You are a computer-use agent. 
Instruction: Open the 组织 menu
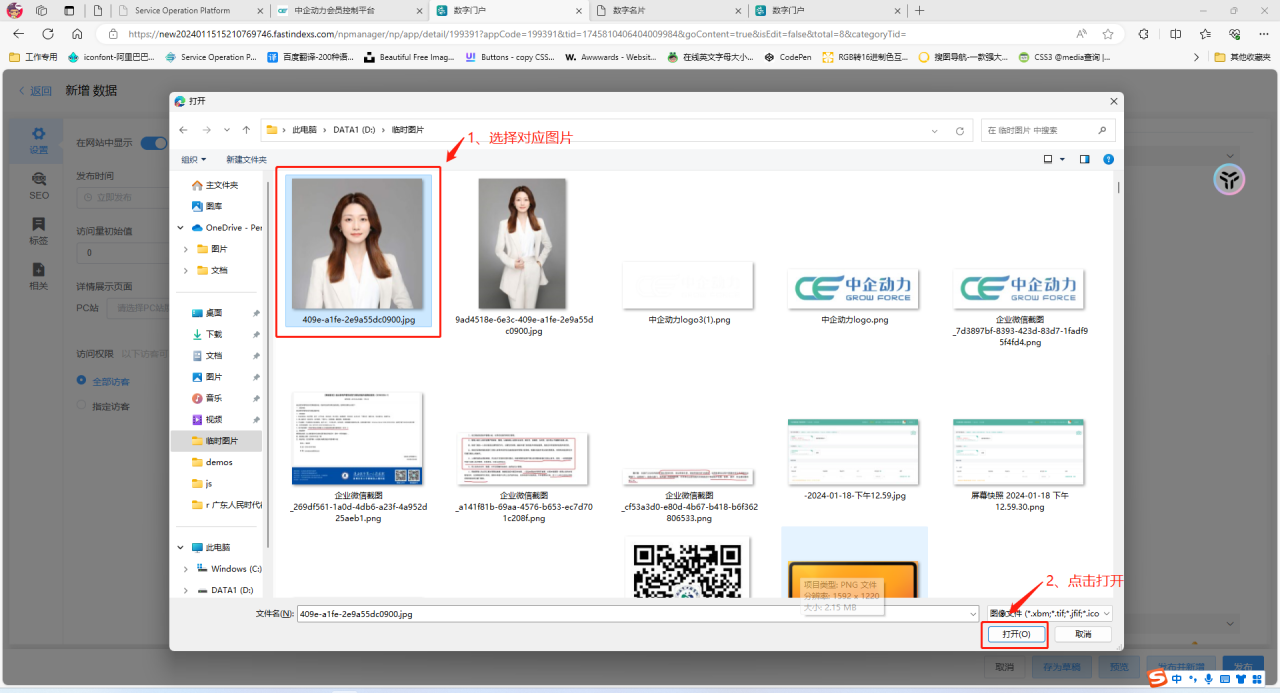pos(193,159)
